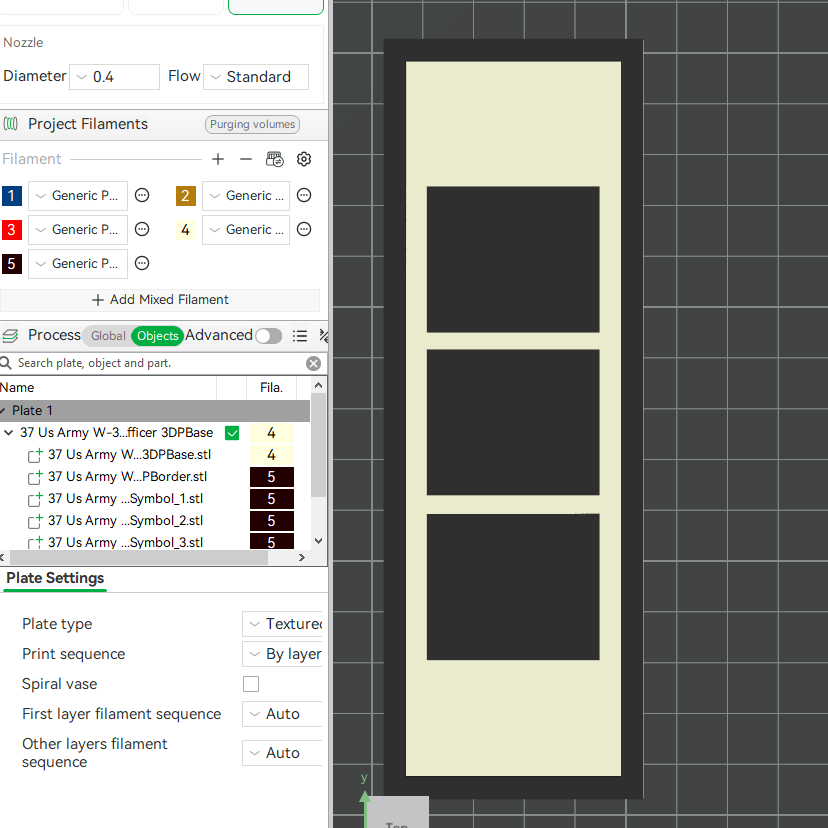
Task: Open AMS filament sync icon
Action: 275,159
